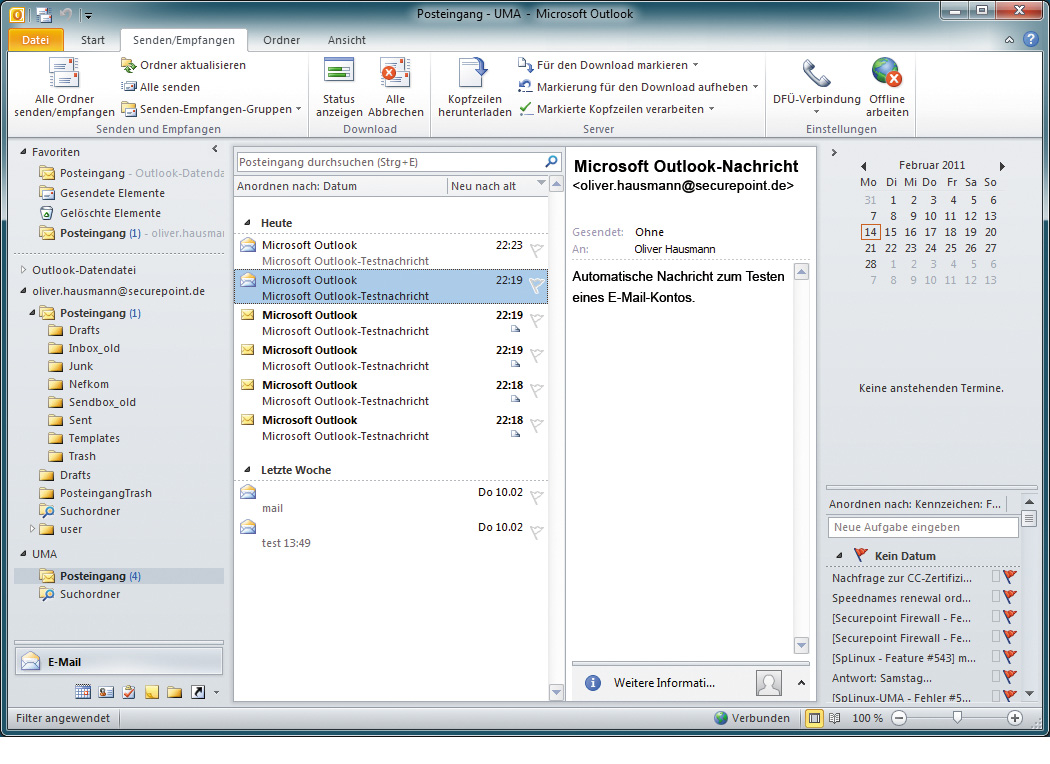This screenshot has height=764, width=1050.
Task: Open the Für den Download markieren dropdown
Action: [x=608, y=65]
